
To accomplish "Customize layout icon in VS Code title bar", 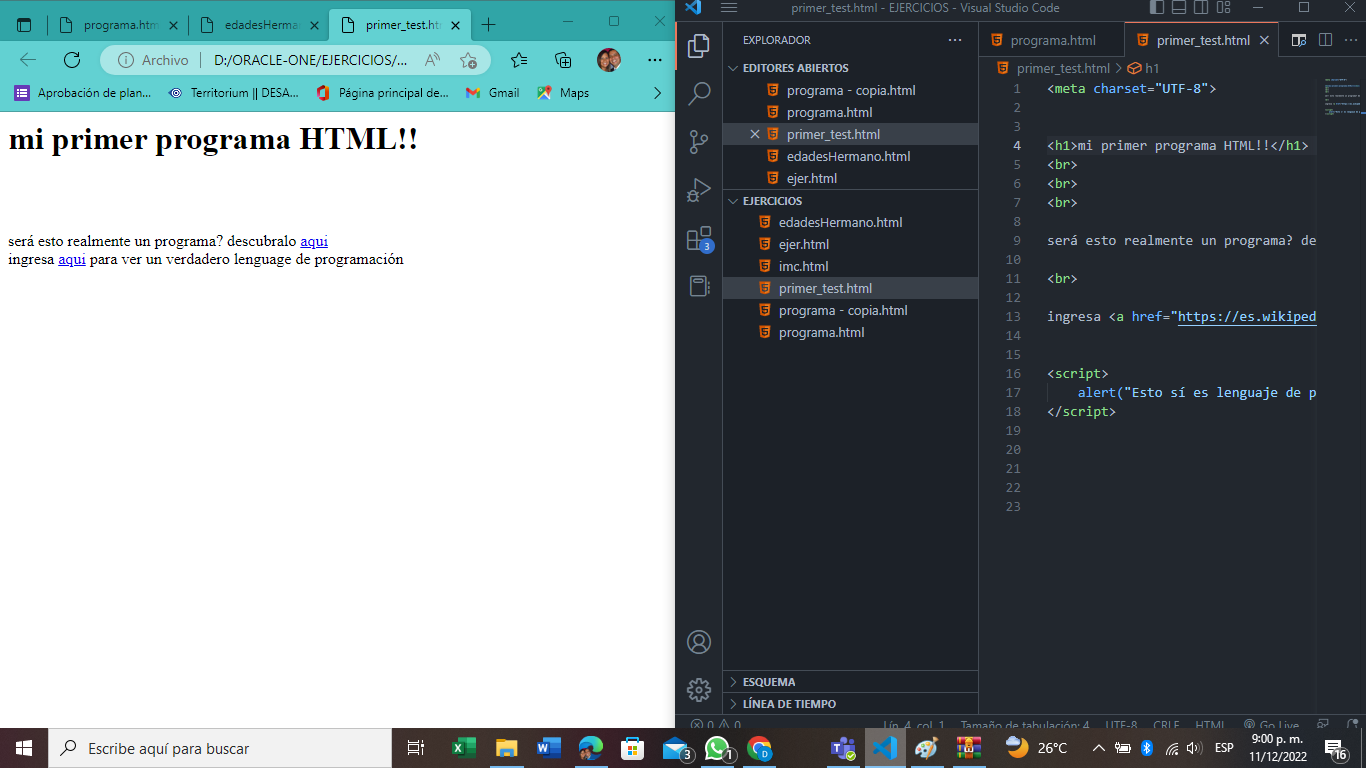I will click(1223, 8).
